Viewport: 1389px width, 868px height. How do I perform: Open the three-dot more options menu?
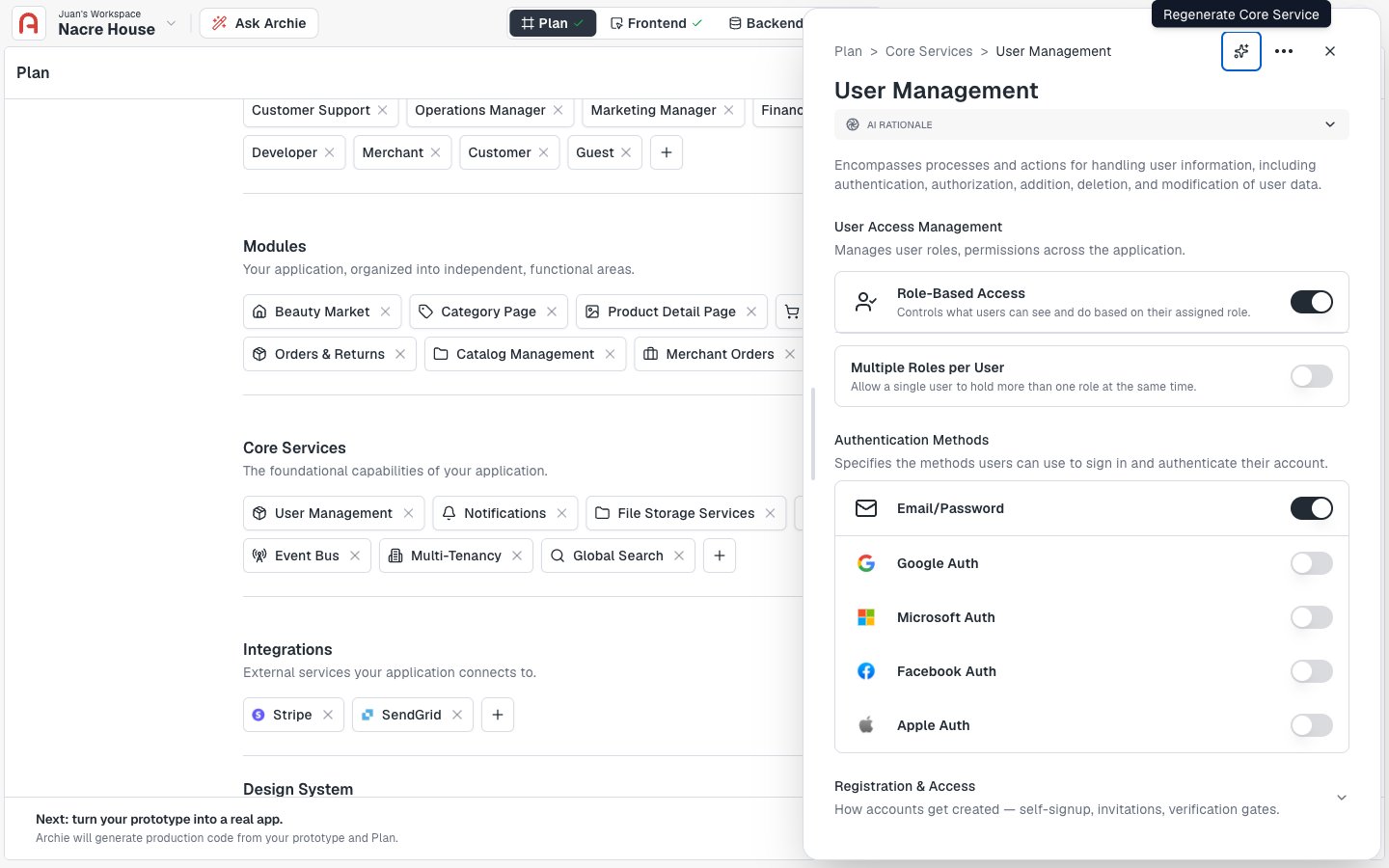[x=1284, y=51]
